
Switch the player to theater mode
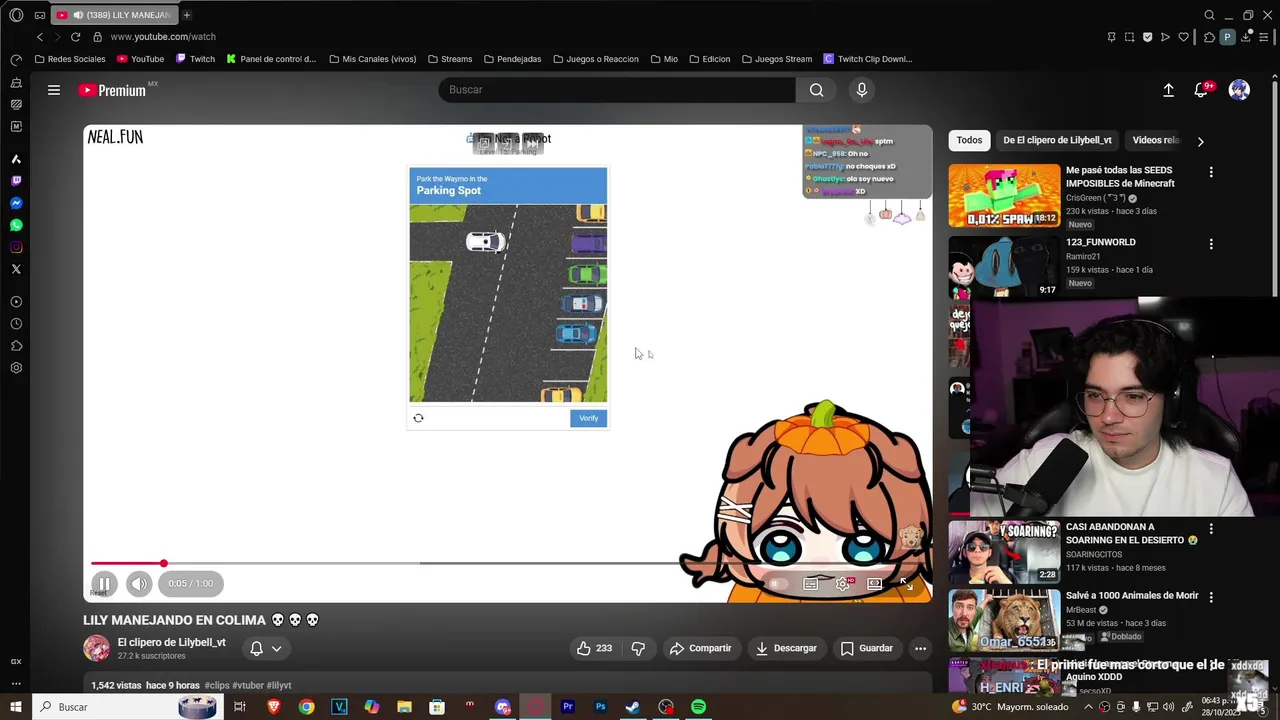(x=875, y=584)
